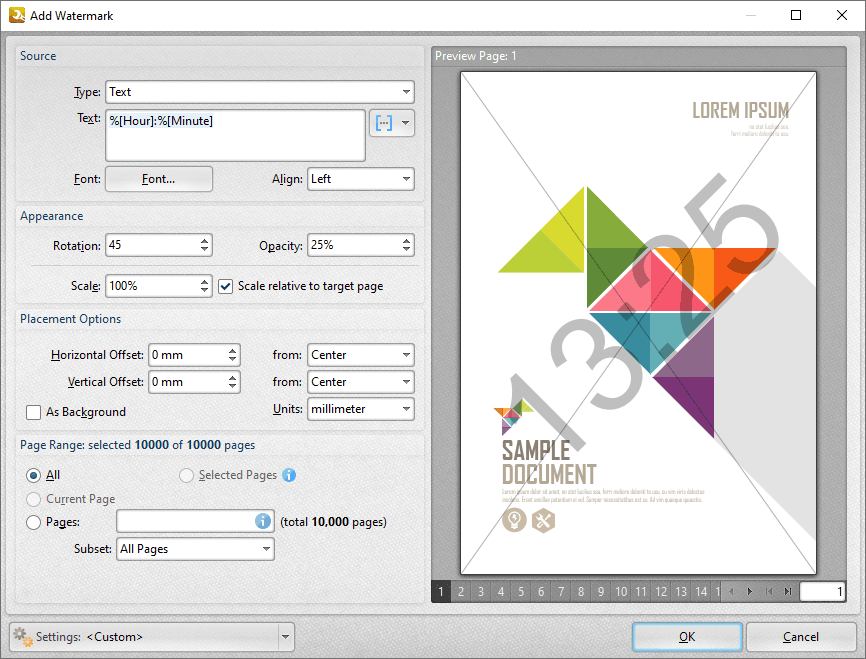This screenshot has height=659, width=866.
Task: Open the Subset All Pages dropdown
Action: point(195,549)
